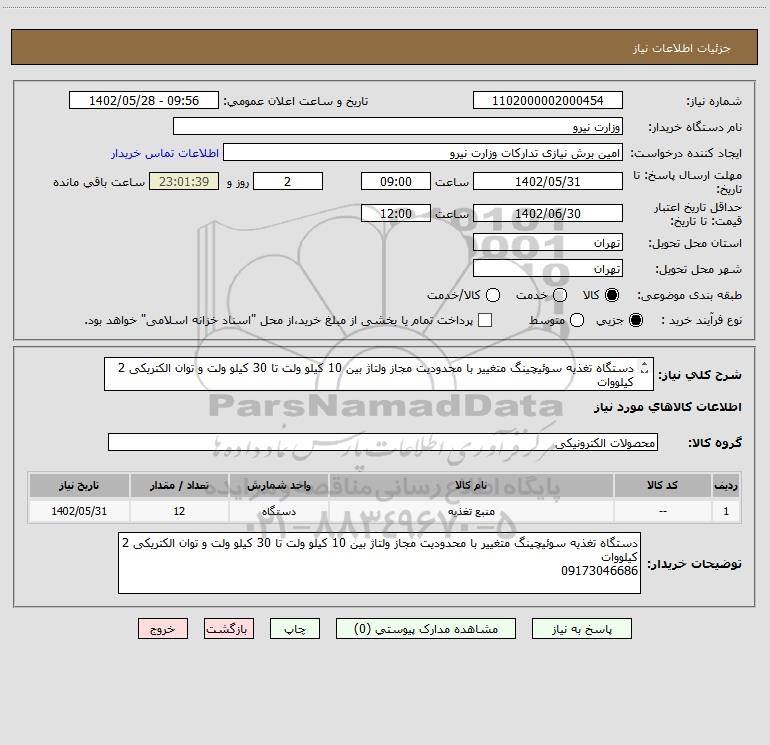Click the شماره نیاز field 1102000002000454
Screen dimensions: 770x745
(x=548, y=101)
